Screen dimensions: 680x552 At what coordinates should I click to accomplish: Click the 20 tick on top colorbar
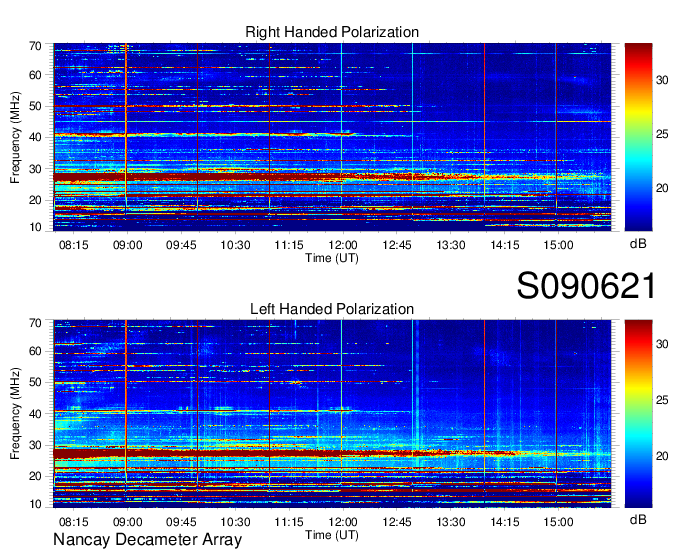pyautogui.click(x=662, y=188)
